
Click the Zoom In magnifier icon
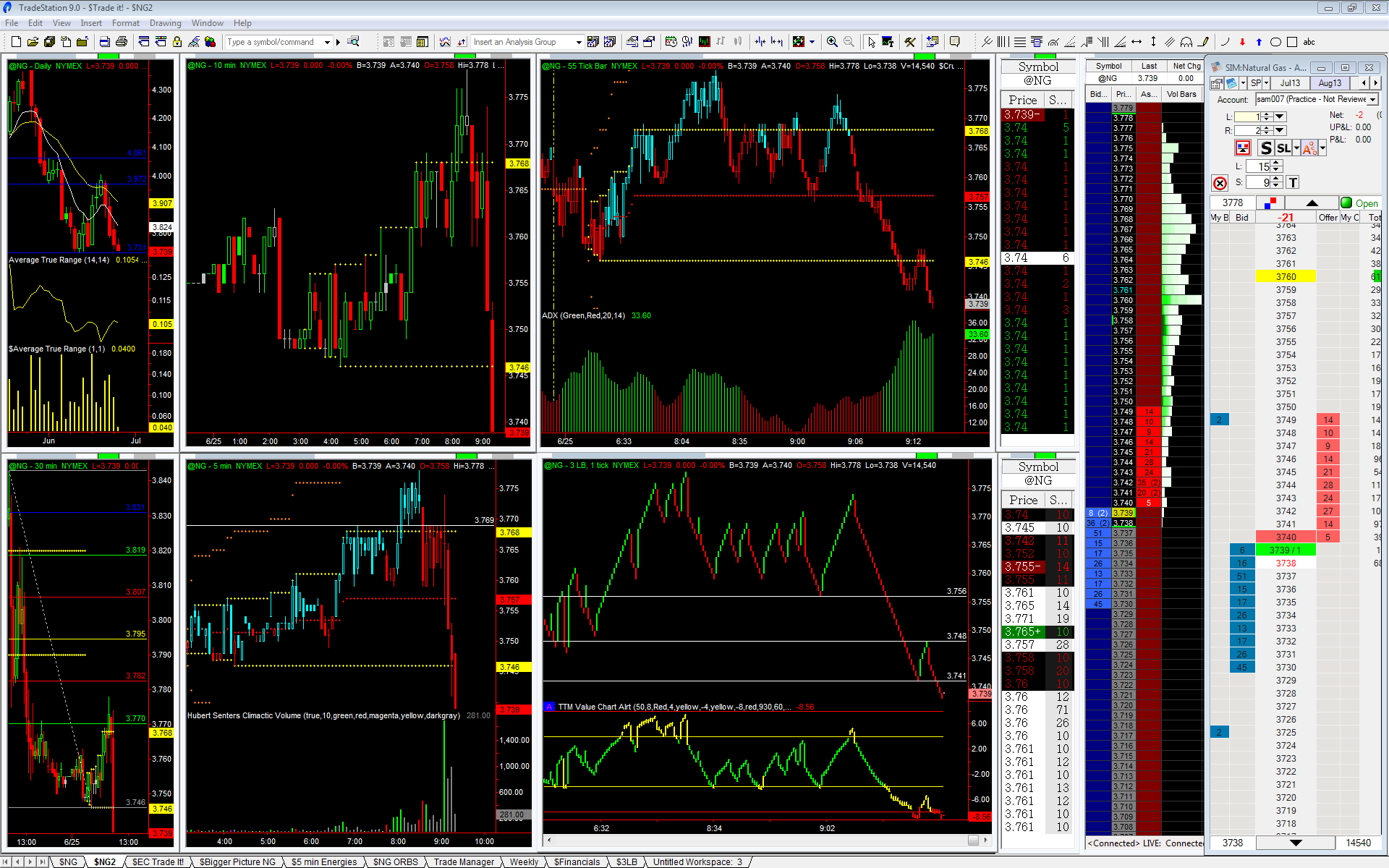coord(832,42)
